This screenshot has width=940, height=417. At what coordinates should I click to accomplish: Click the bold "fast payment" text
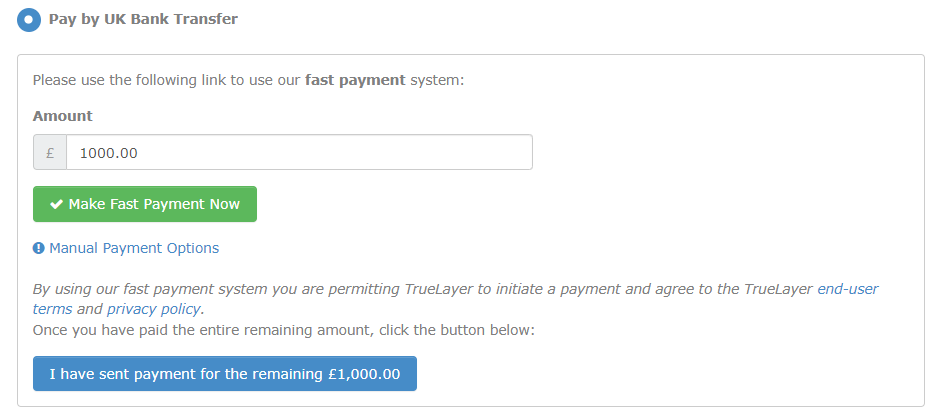pos(355,80)
